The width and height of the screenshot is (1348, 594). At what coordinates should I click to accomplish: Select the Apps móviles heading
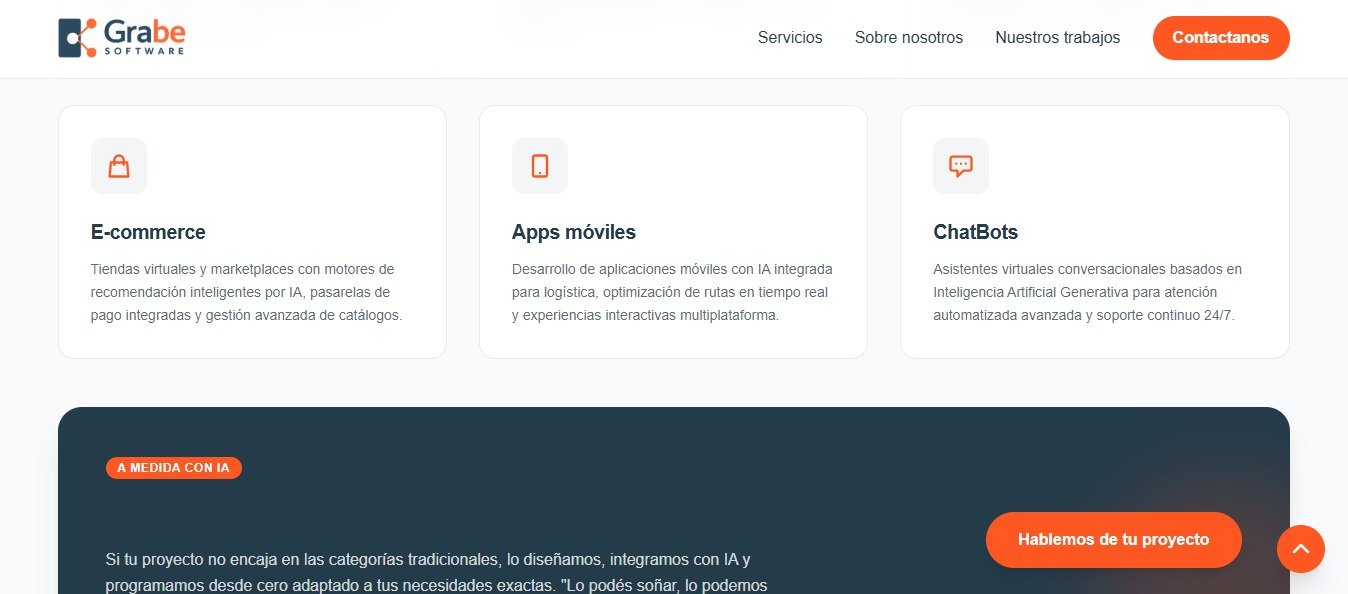574,232
